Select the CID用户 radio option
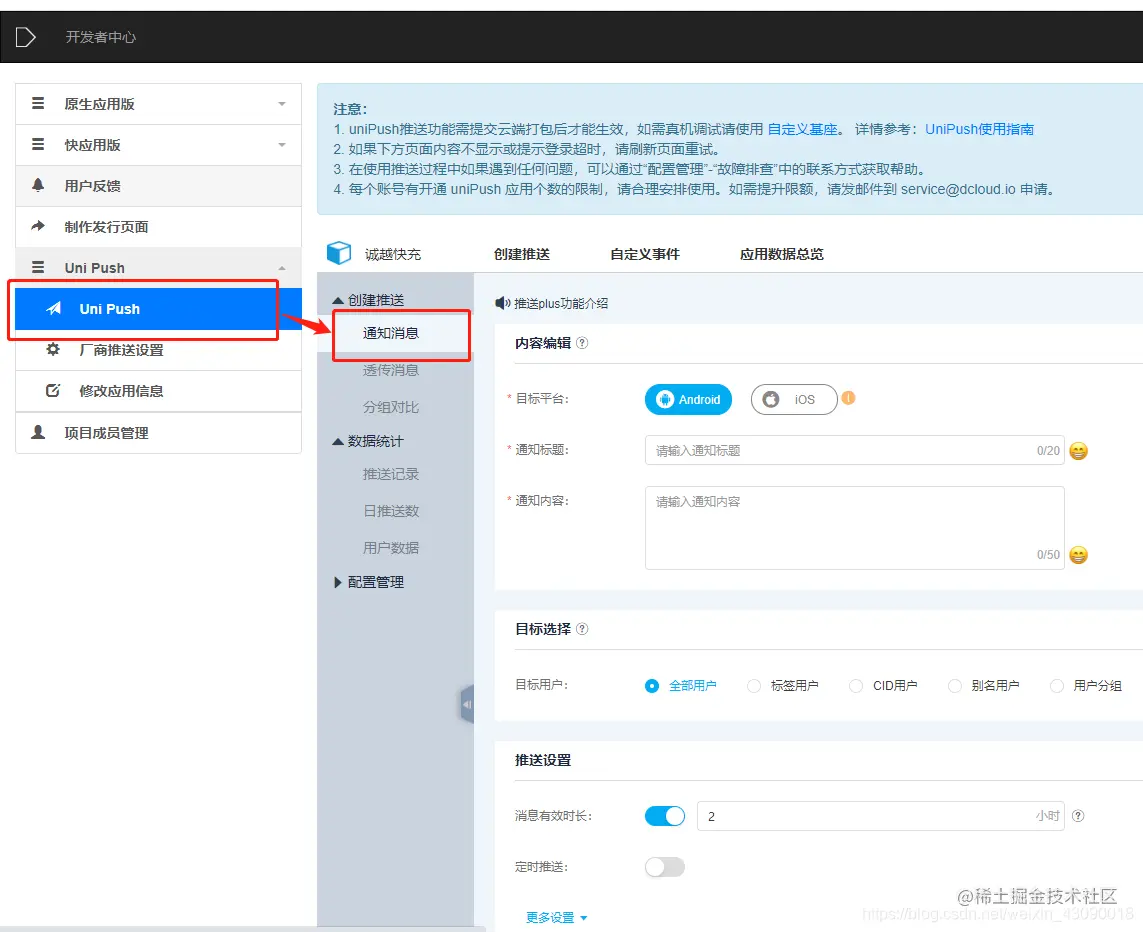1143x932 pixels. (x=856, y=686)
